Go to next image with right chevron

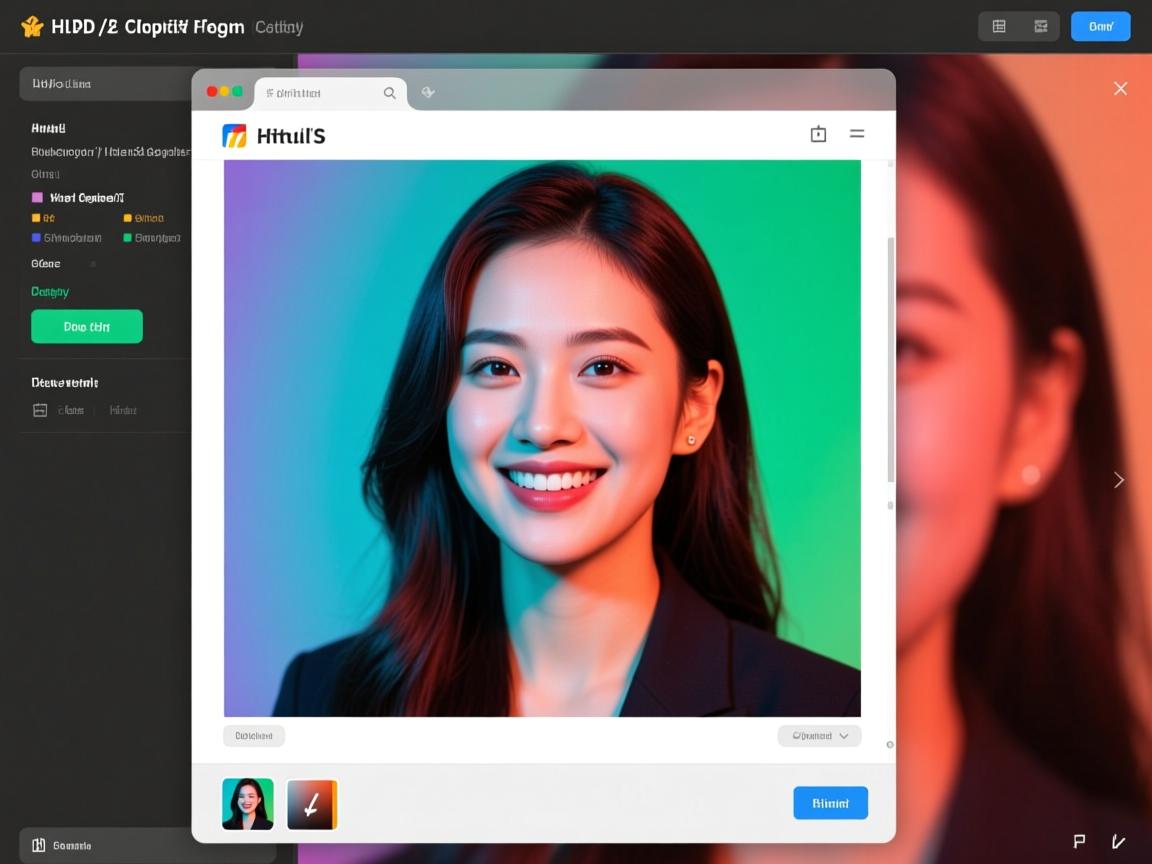pyautogui.click(x=1119, y=480)
